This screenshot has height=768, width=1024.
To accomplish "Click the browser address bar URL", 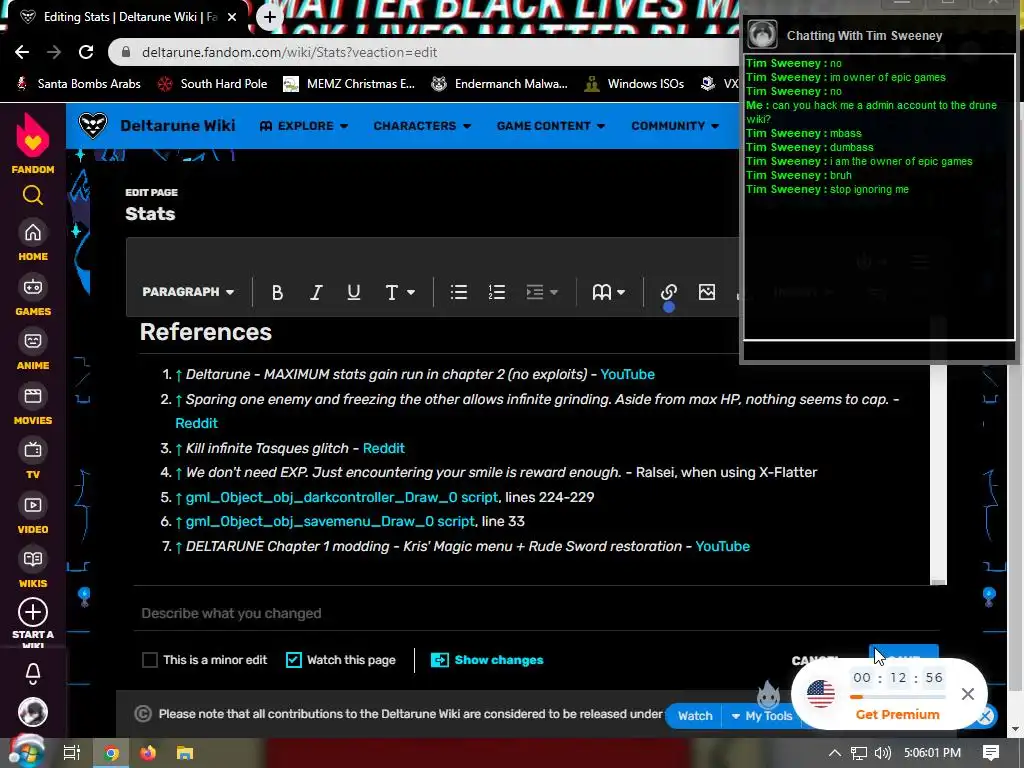I will coord(289,52).
